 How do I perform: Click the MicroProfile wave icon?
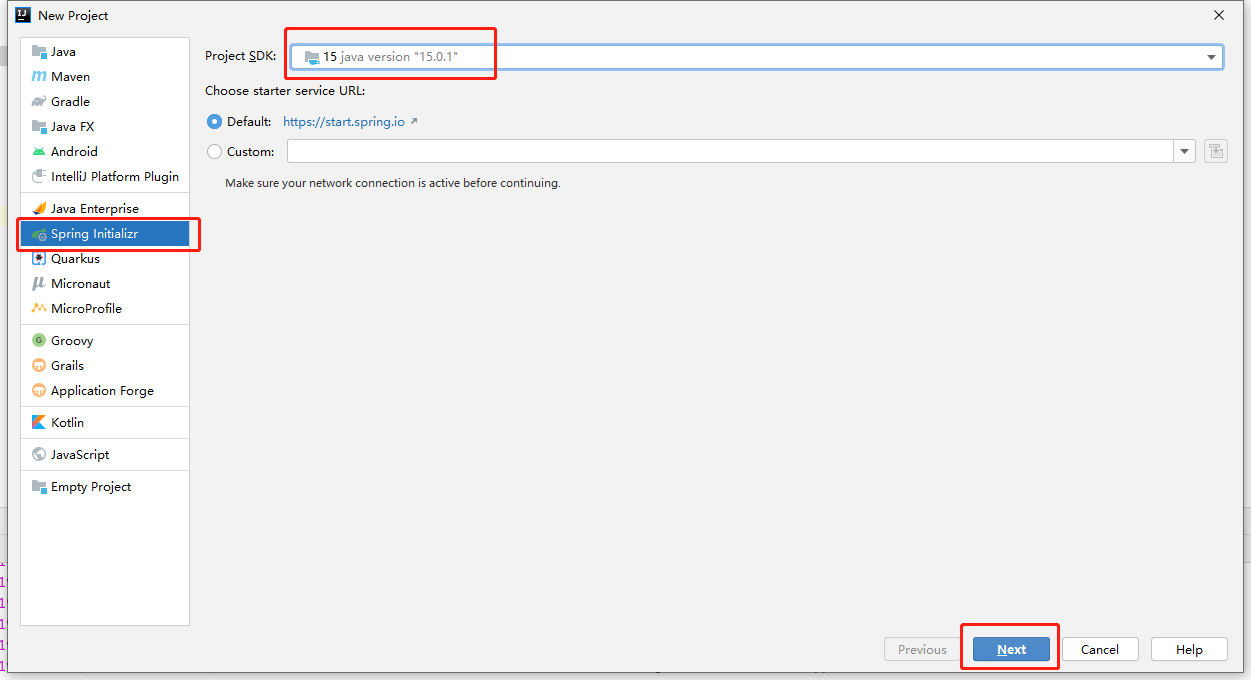tap(39, 309)
